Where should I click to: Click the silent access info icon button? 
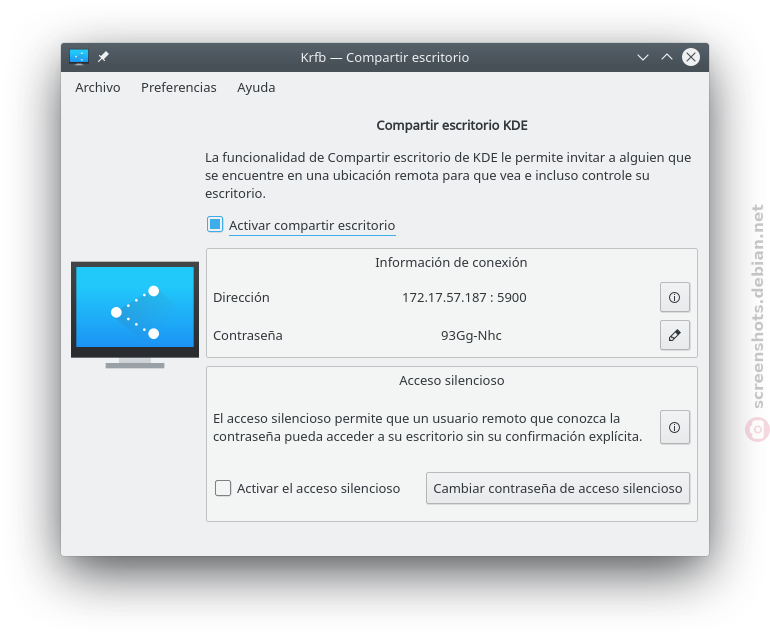[675, 427]
